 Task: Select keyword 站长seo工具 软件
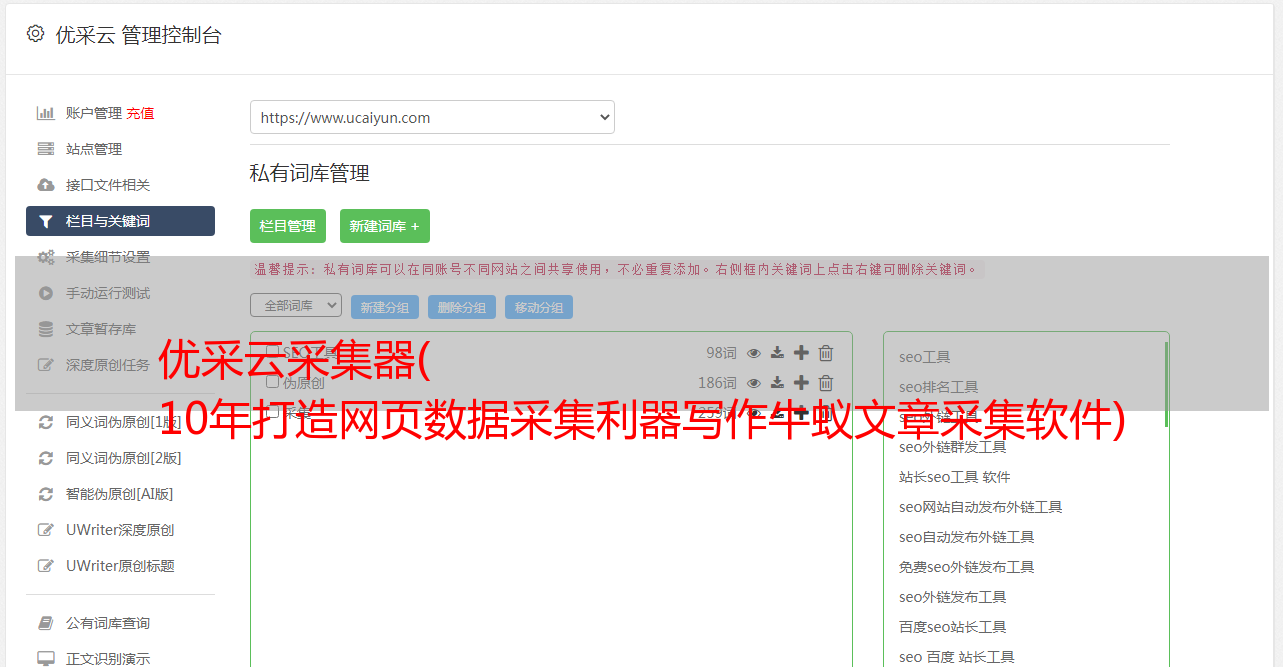pyautogui.click(x=955, y=477)
